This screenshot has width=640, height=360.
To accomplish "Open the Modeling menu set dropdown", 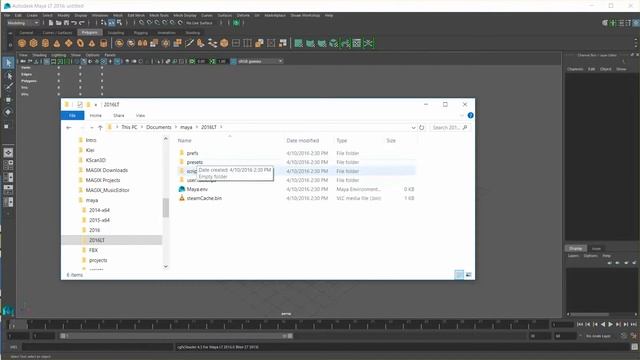I will click(x=23, y=23).
